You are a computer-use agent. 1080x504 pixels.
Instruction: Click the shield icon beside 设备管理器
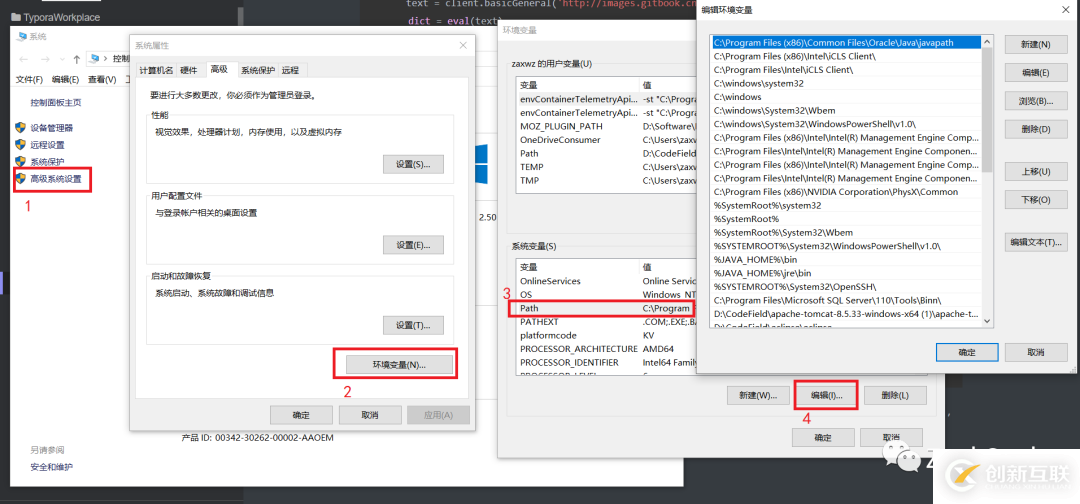pos(21,127)
